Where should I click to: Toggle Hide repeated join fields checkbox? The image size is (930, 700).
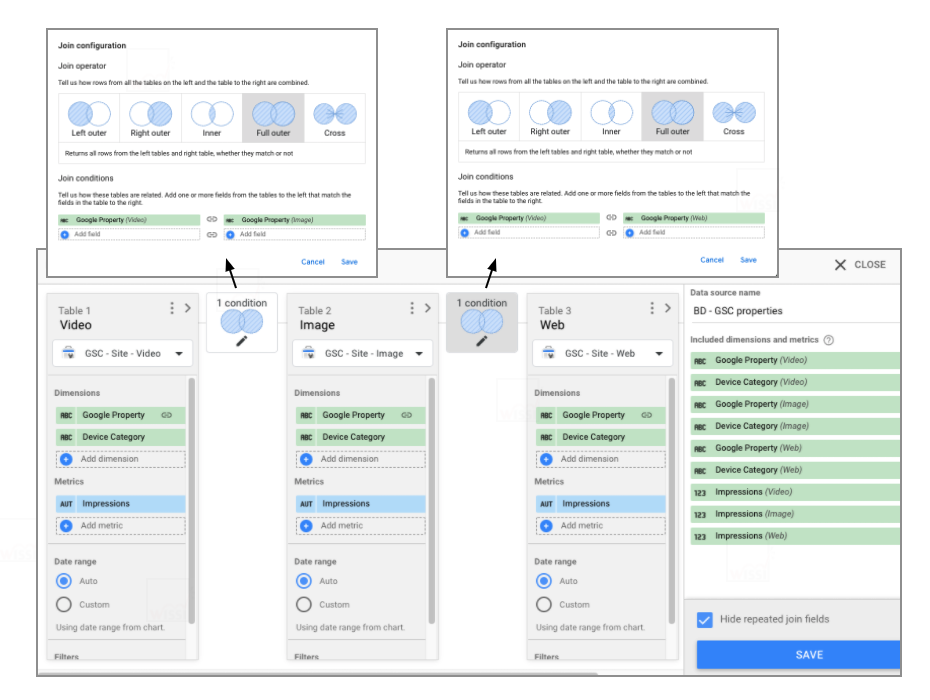tap(705, 620)
